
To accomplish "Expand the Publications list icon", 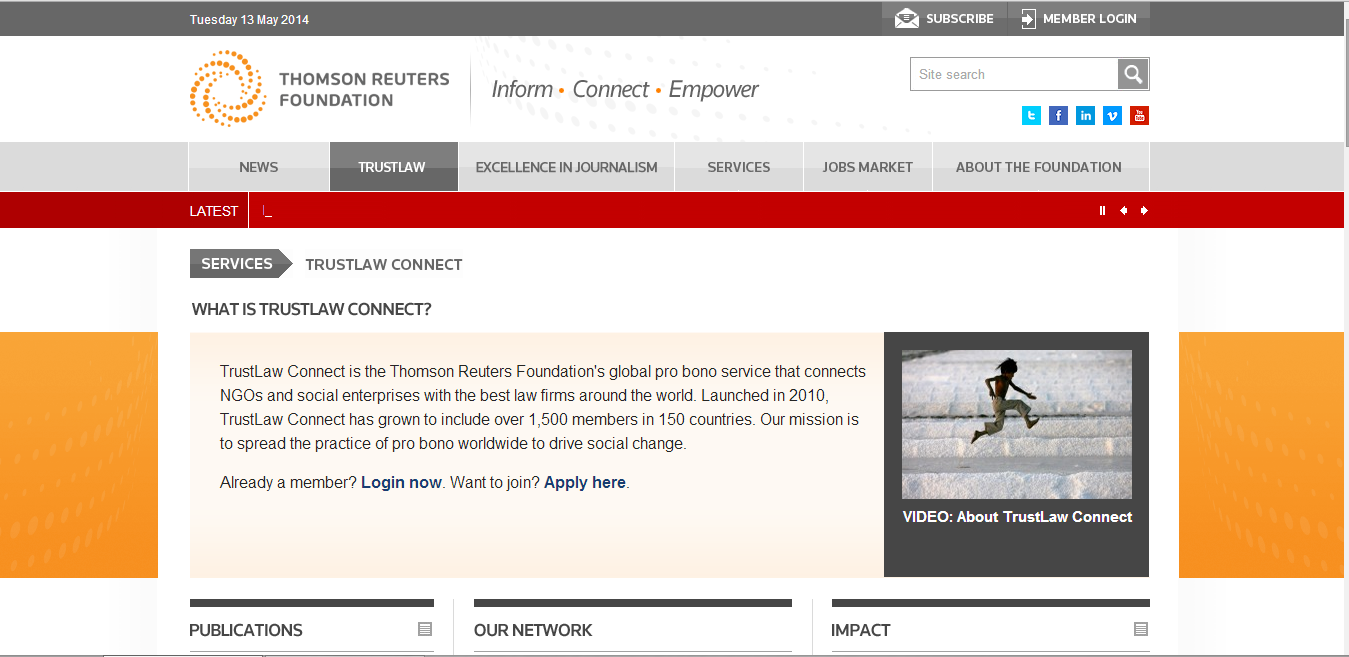I will pos(425,629).
